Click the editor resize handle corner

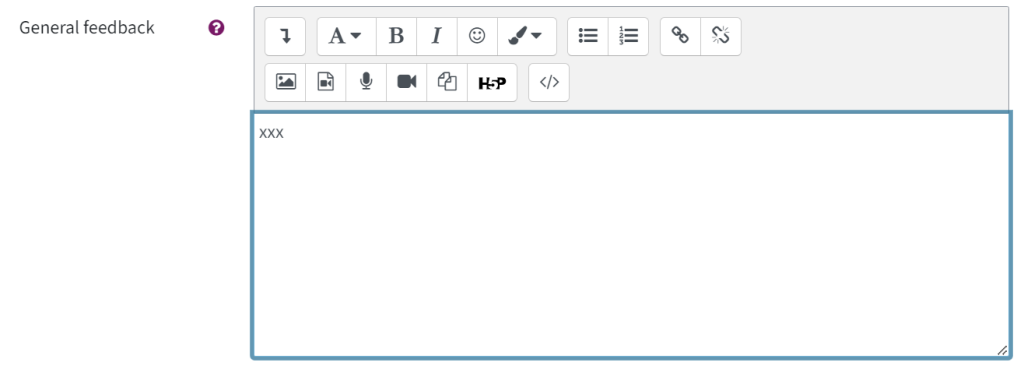tap(1002, 350)
